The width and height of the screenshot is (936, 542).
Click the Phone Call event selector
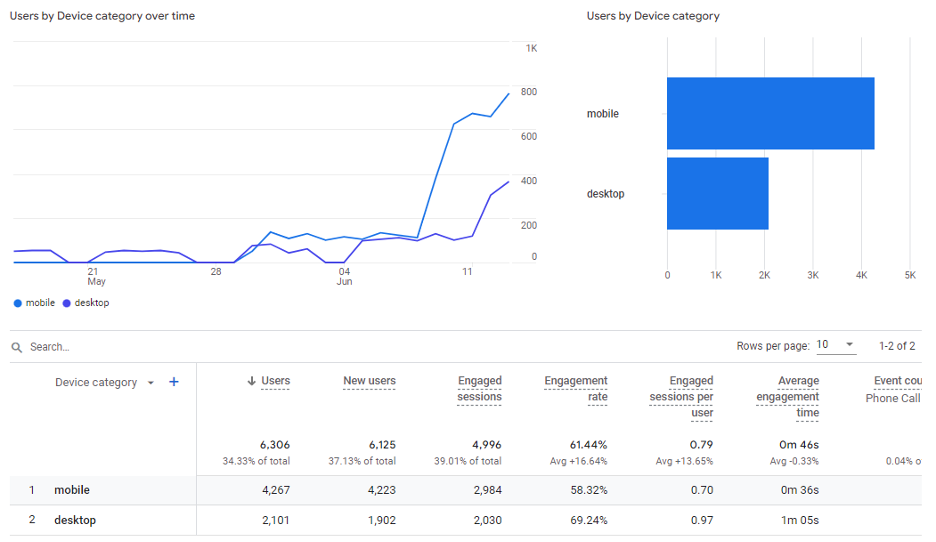pos(892,398)
